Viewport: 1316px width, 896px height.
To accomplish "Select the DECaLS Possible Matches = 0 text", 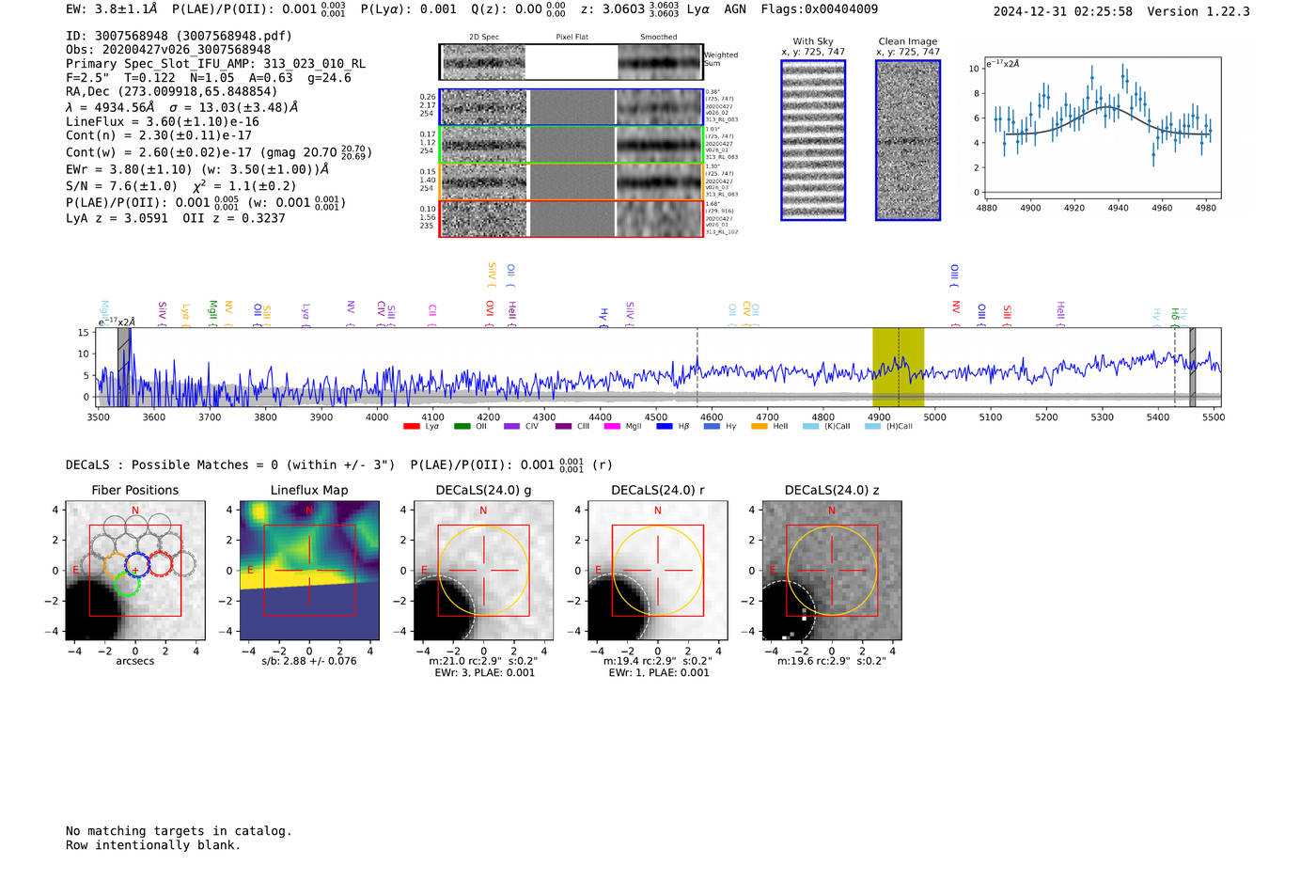I will [230, 464].
